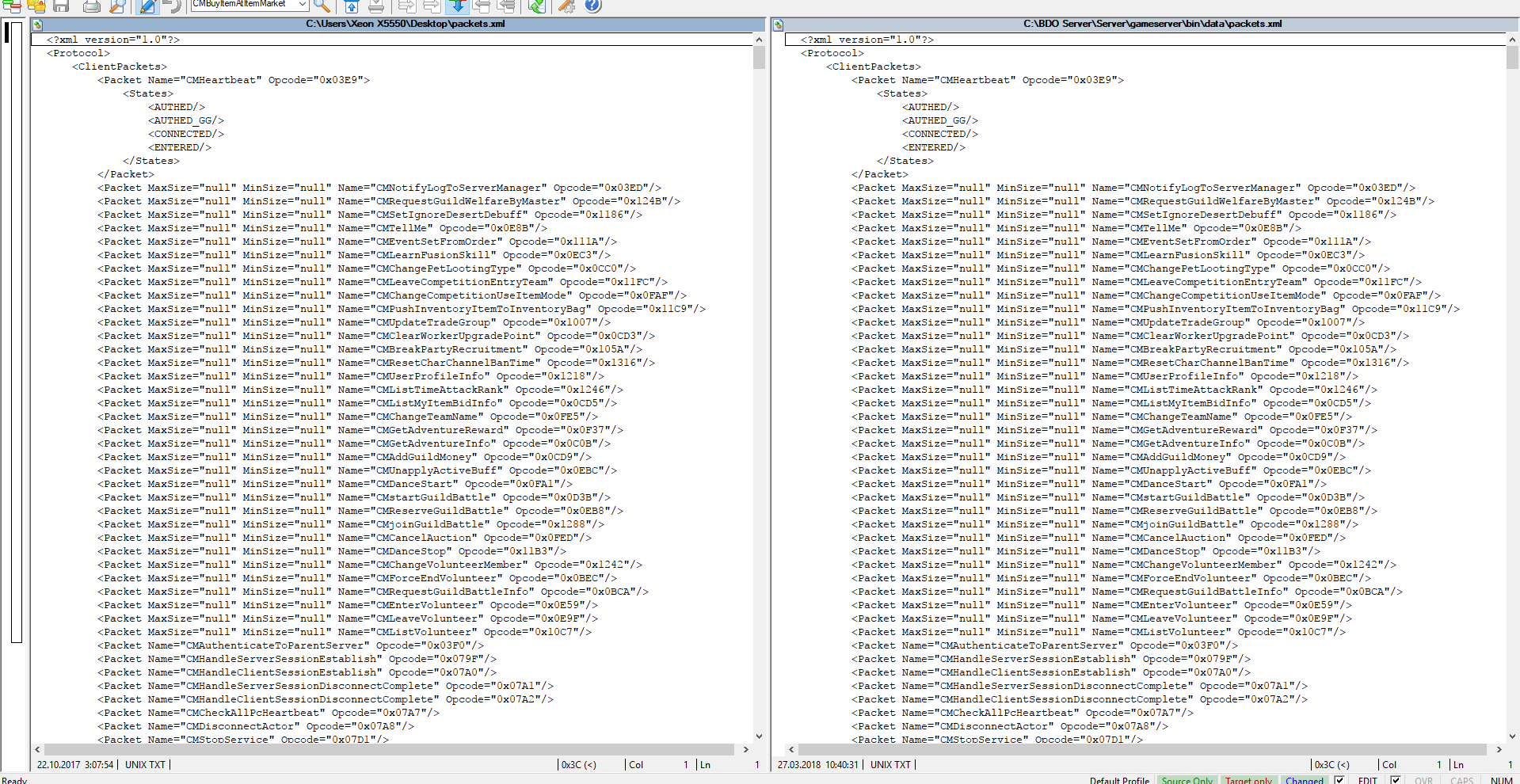Toggle the checkbox next to OVR indicator
The image size is (1520, 784).
pos(1396,779)
